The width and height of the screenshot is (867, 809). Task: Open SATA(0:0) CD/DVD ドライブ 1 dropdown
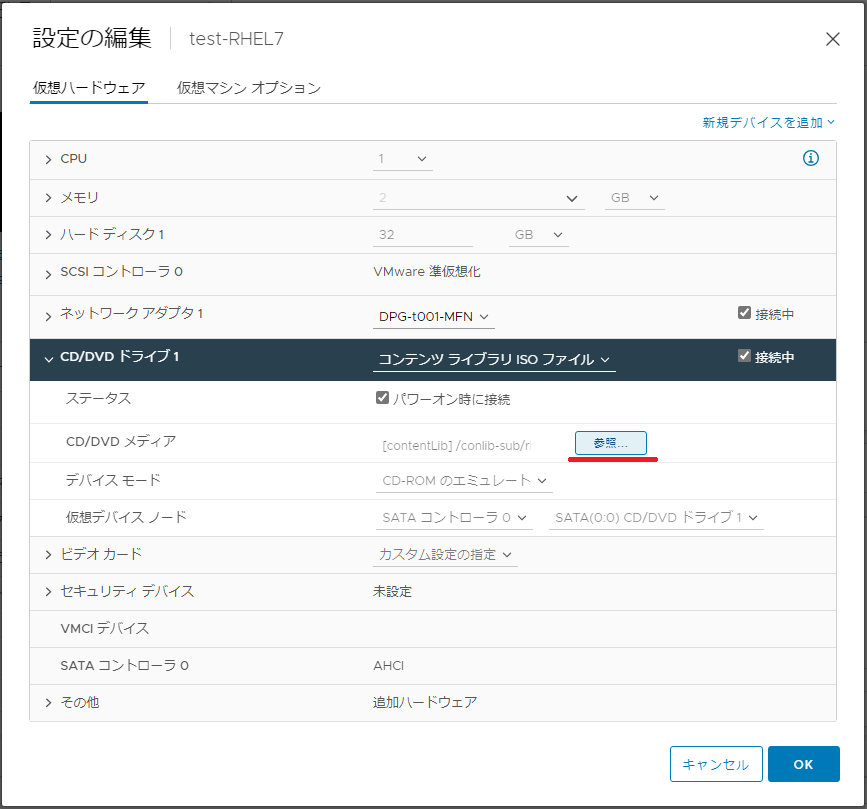pyautogui.click(x=656, y=518)
